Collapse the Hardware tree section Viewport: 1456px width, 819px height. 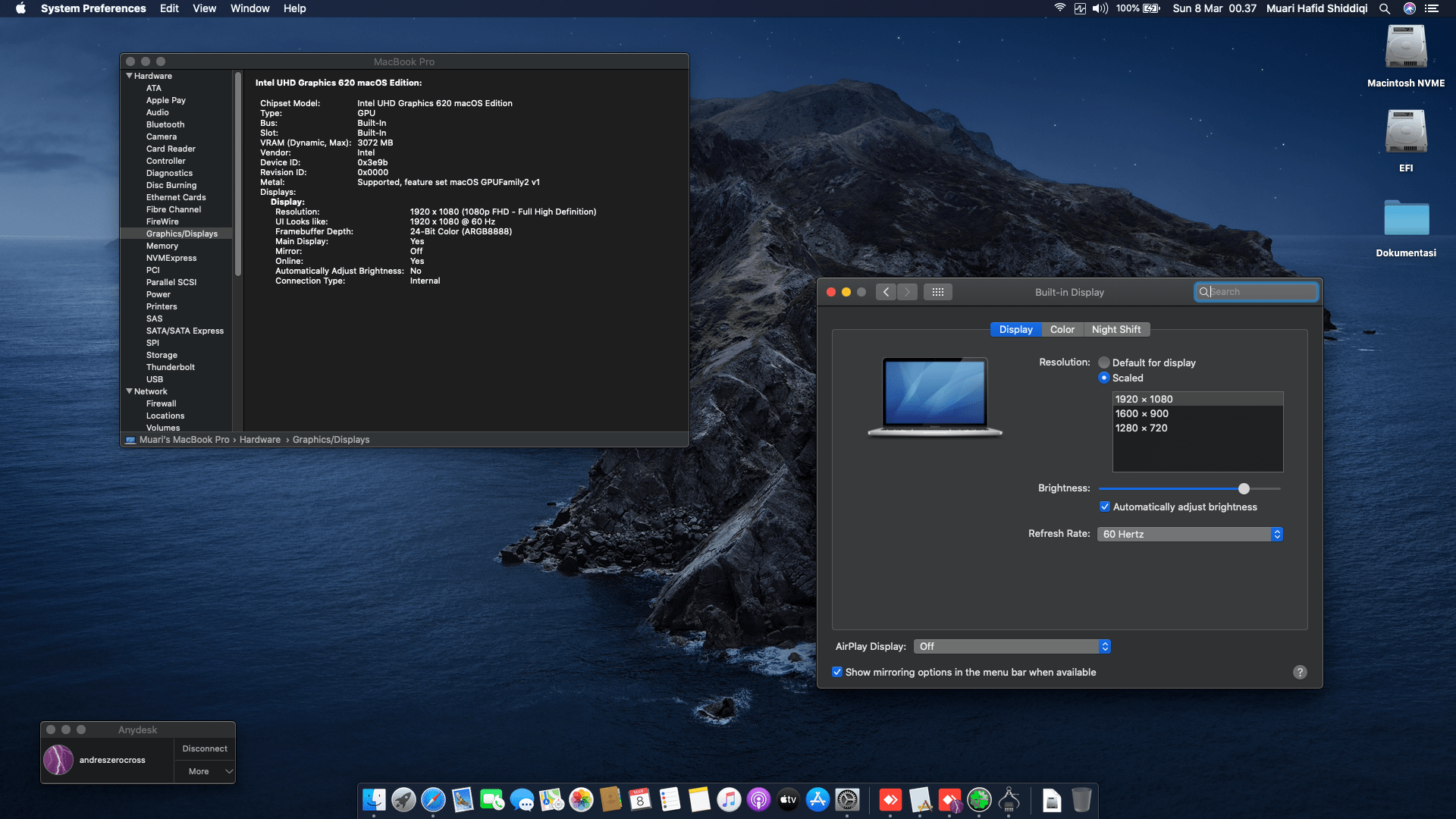click(129, 76)
